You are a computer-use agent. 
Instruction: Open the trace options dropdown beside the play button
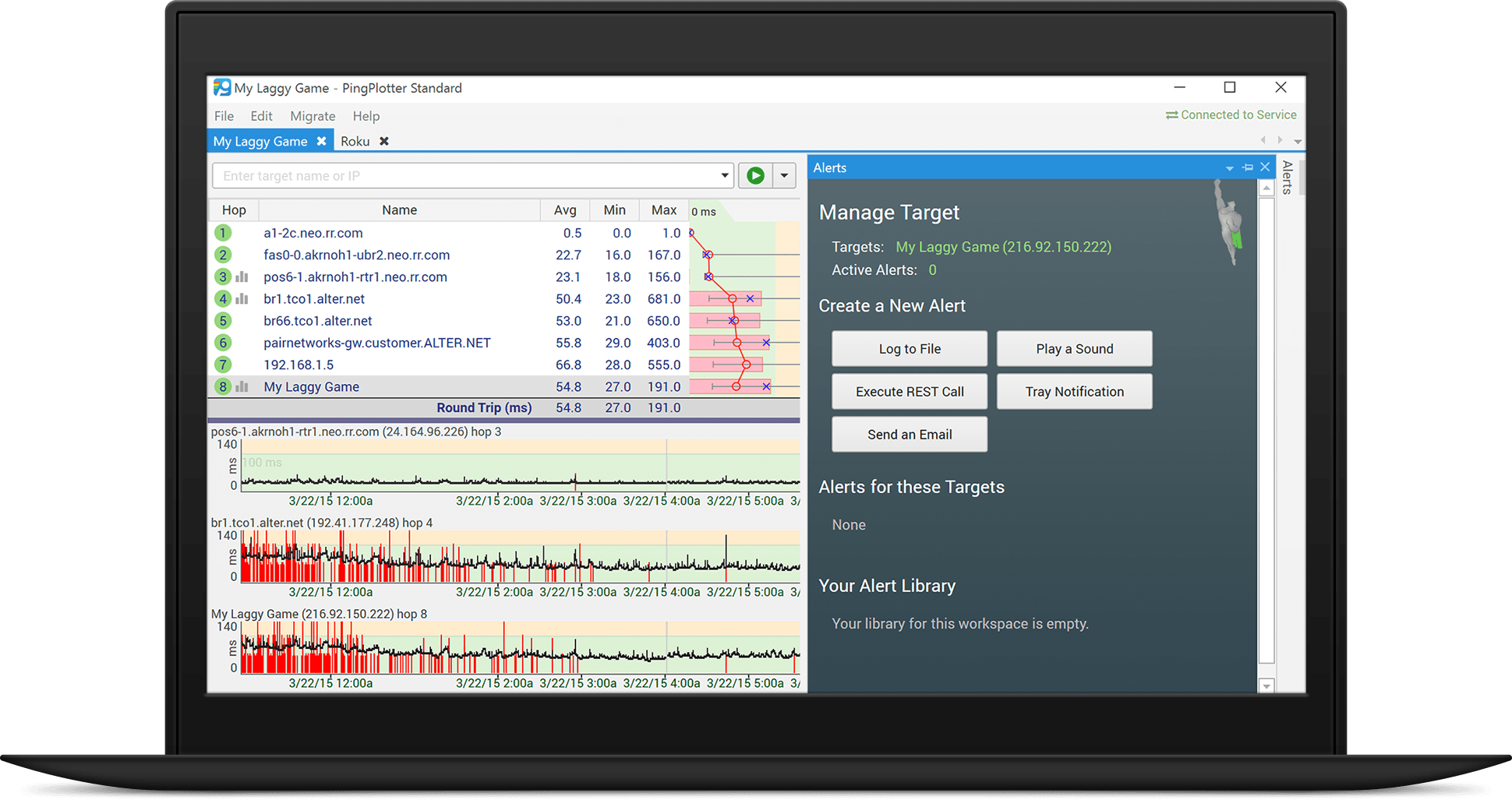click(784, 175)
